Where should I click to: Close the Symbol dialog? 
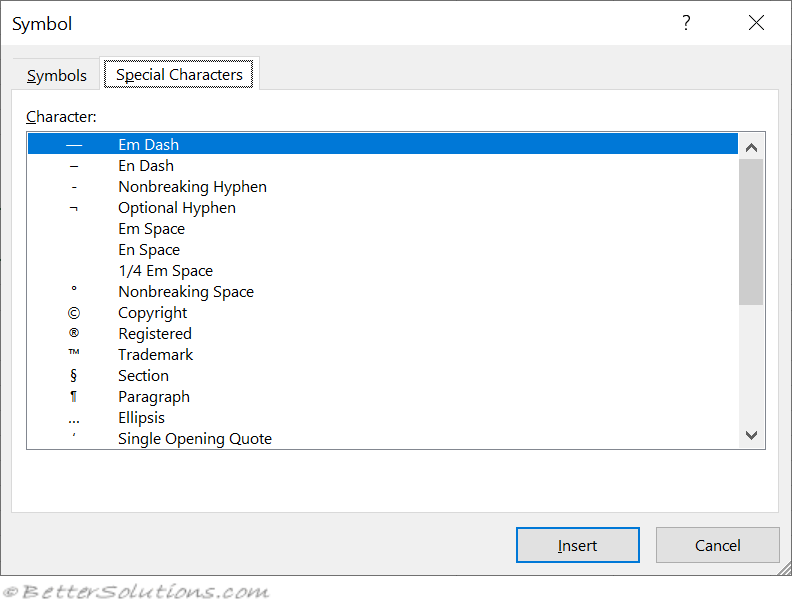[x=756, y=23]
